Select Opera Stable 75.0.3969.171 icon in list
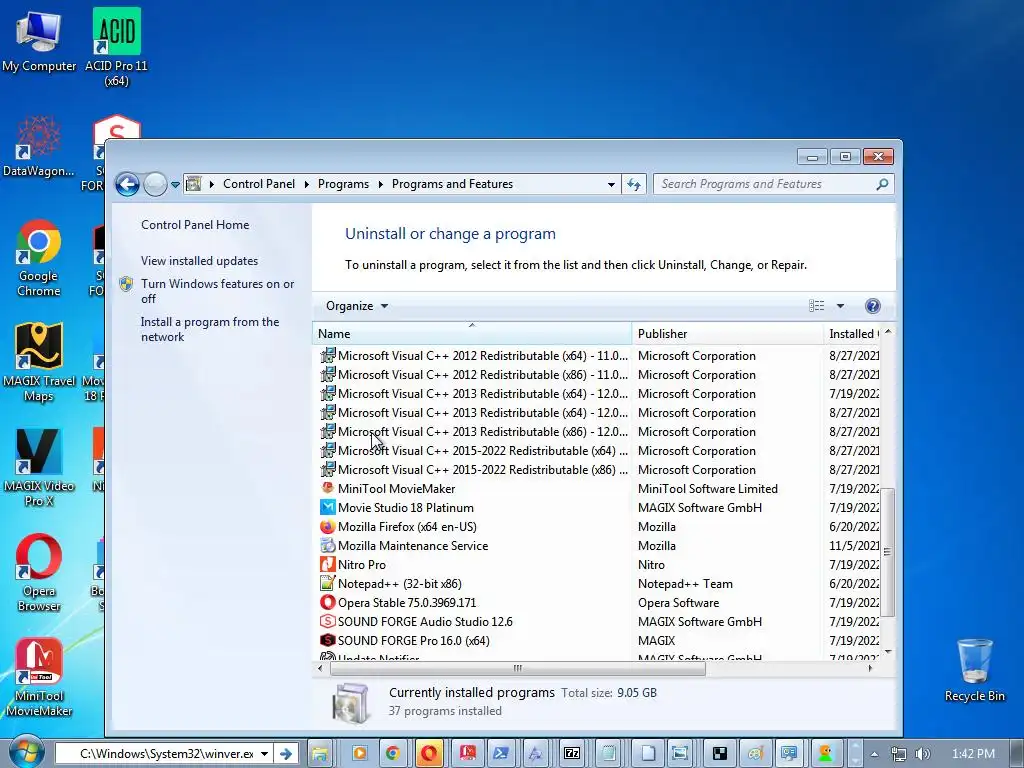 (x=328, y=602)
